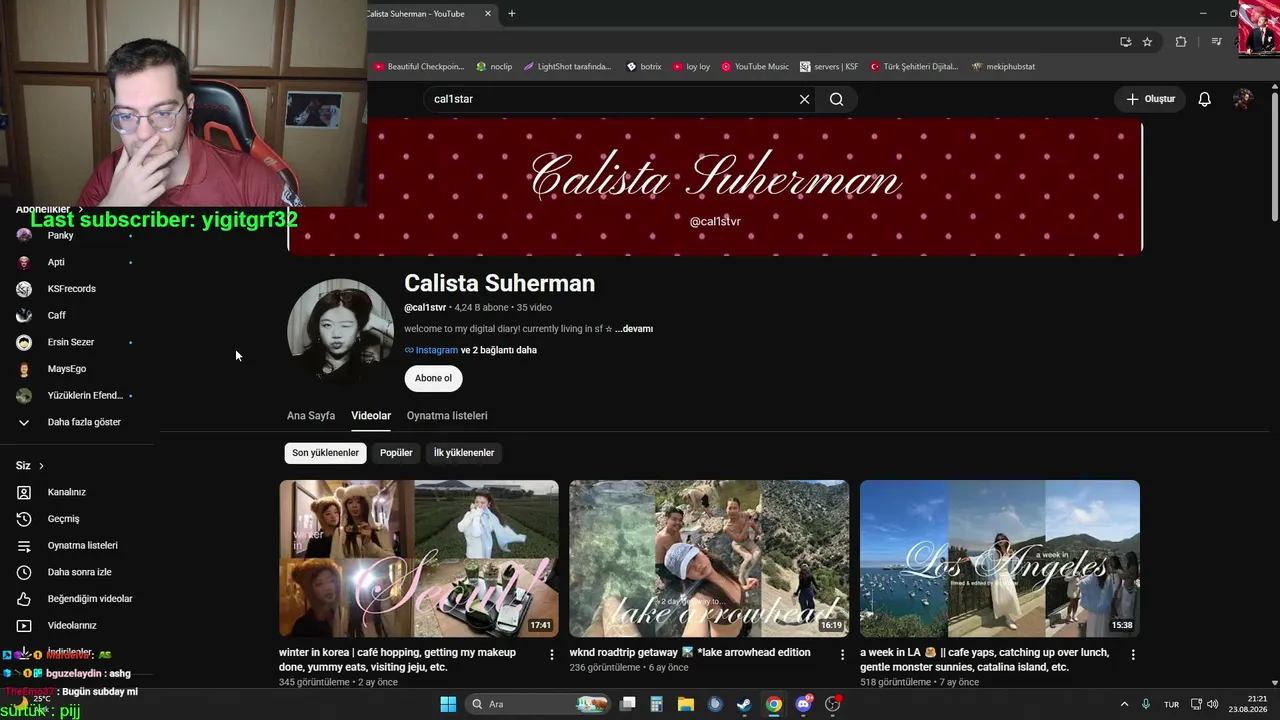Open the servers | KSF bookmark

coord(829,67)
